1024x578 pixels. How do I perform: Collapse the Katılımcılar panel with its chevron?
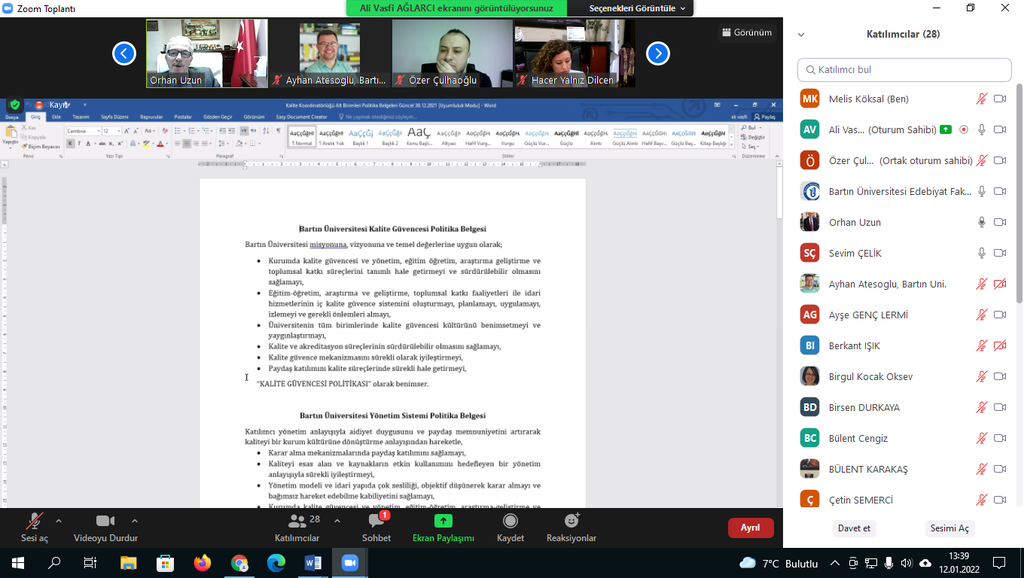click(801, 34)
